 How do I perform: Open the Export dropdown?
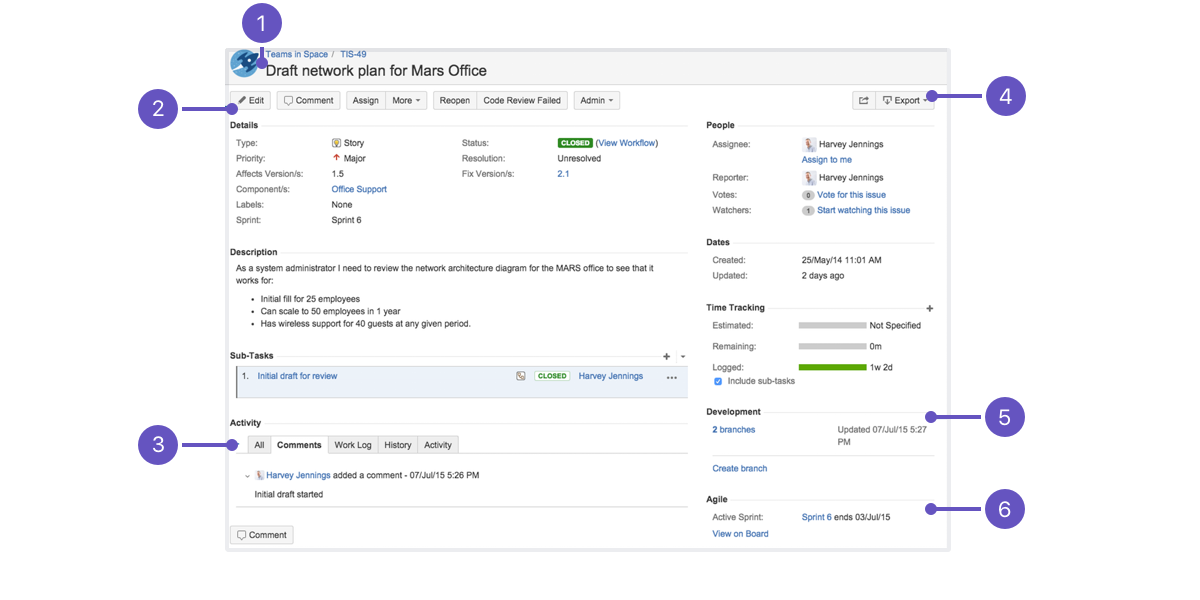tap(904, 100)
